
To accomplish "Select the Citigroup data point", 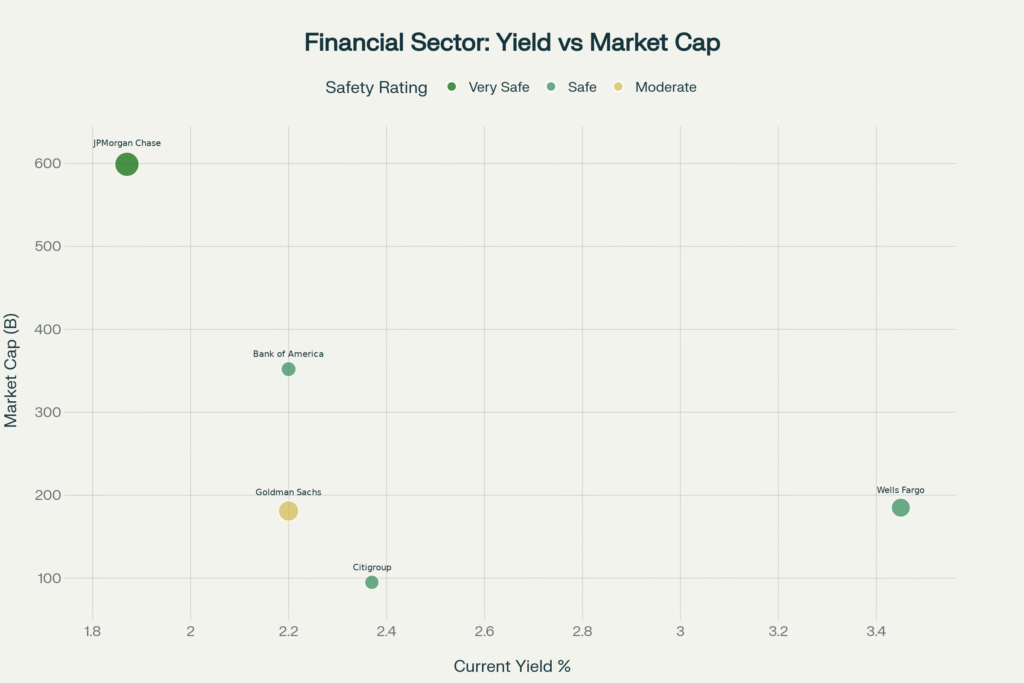I will point(372,582).
